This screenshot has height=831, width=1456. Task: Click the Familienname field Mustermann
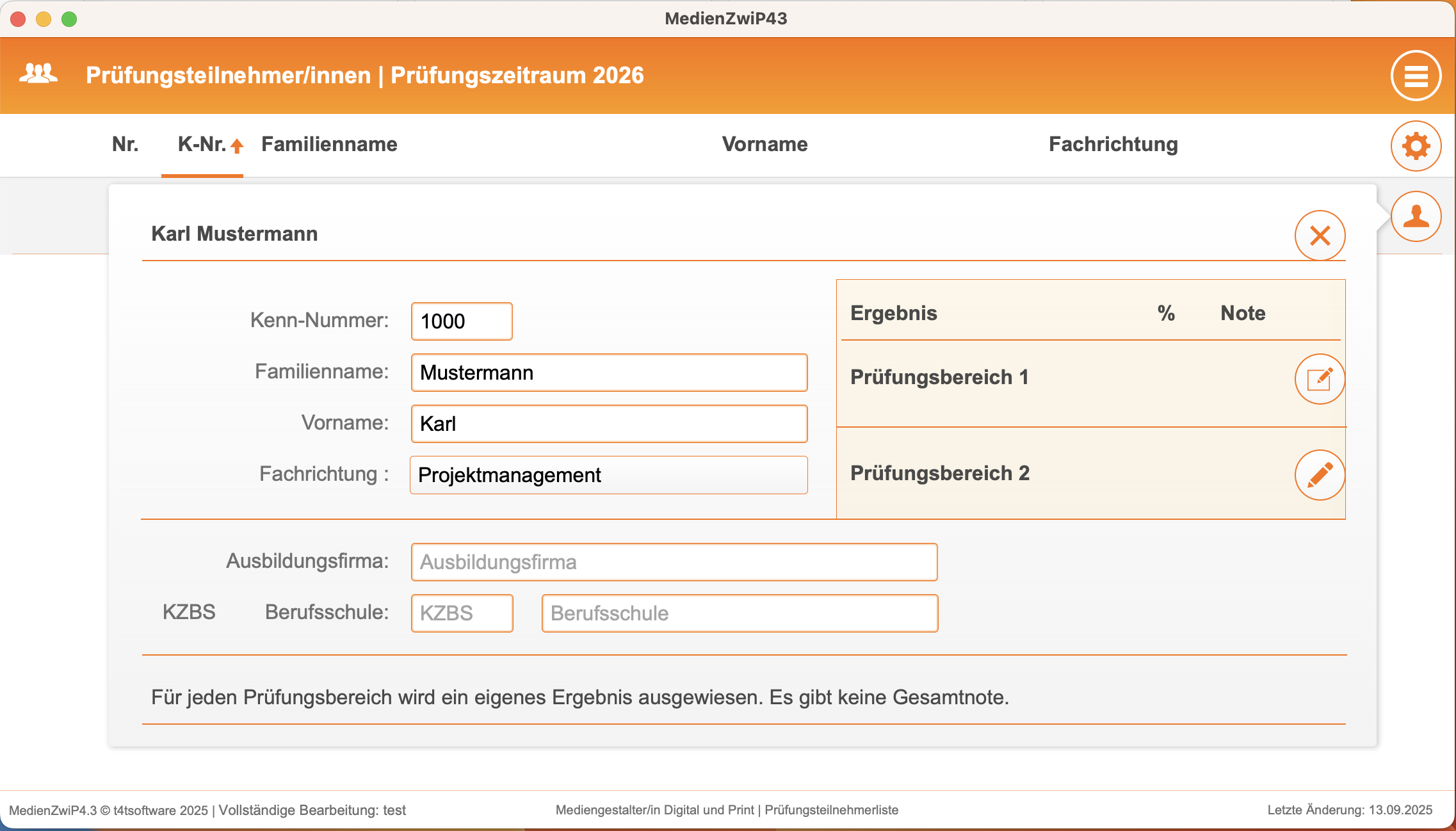(608, 373)
